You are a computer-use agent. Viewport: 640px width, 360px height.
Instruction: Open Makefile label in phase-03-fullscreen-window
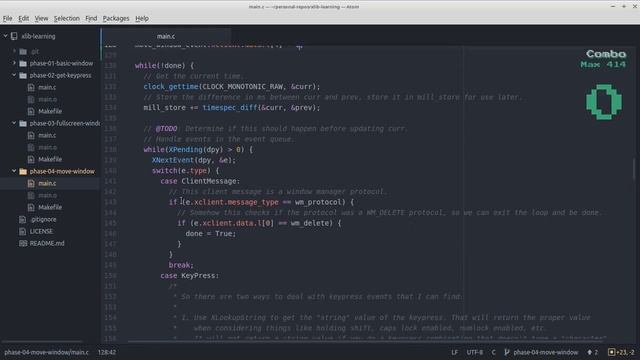point(50,159)
